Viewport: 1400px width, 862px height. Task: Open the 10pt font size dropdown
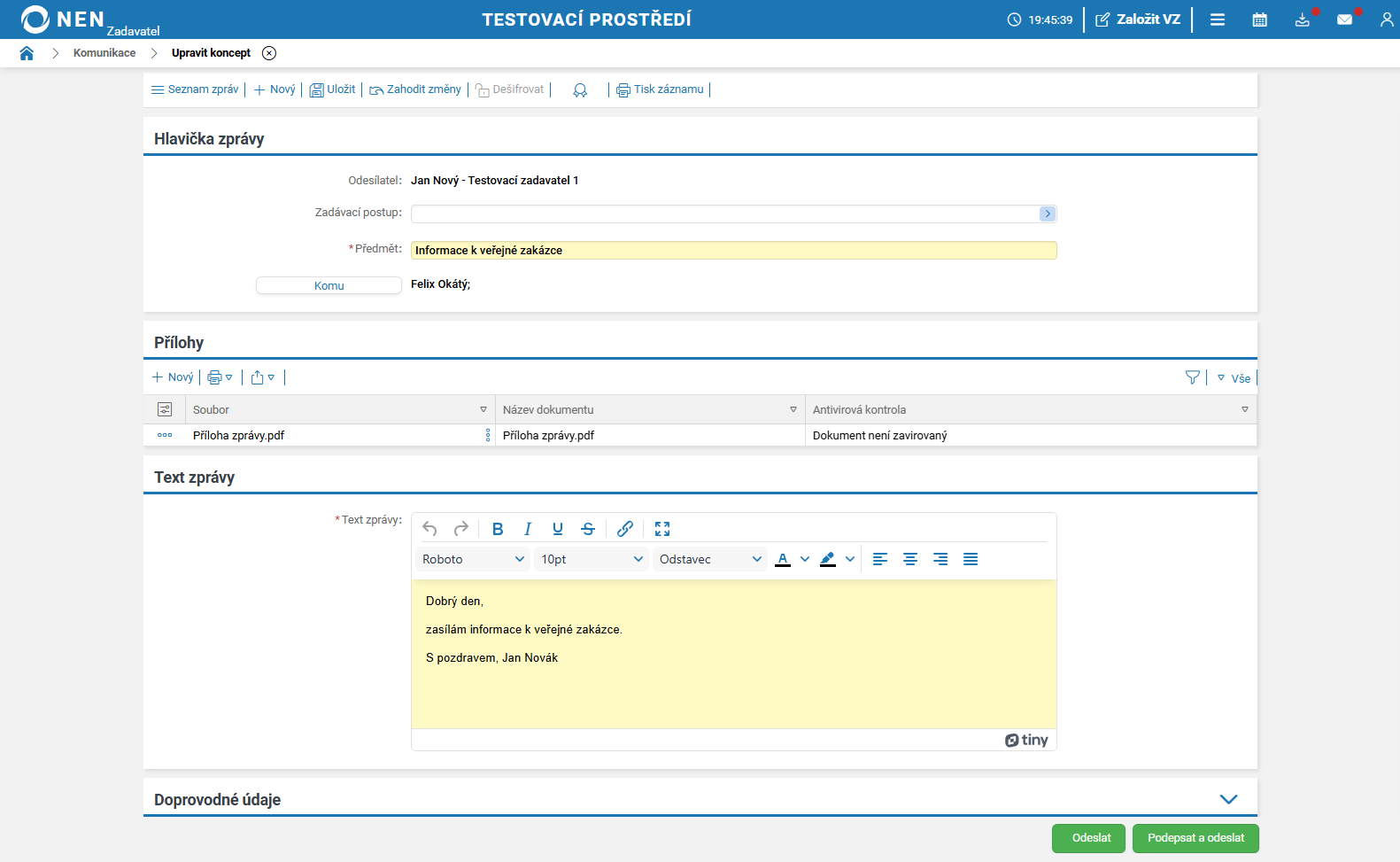pos(592,559)
